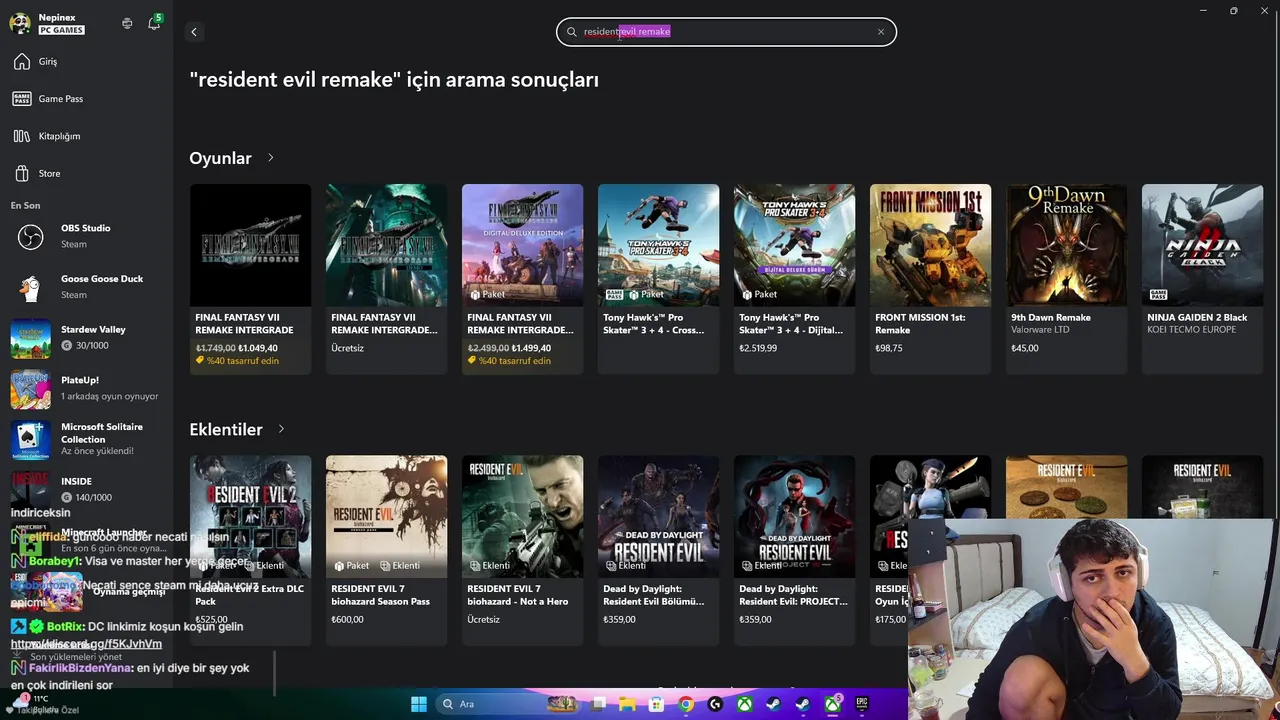
Task: Open INSIDE from recent list
Action: point(86,489)
